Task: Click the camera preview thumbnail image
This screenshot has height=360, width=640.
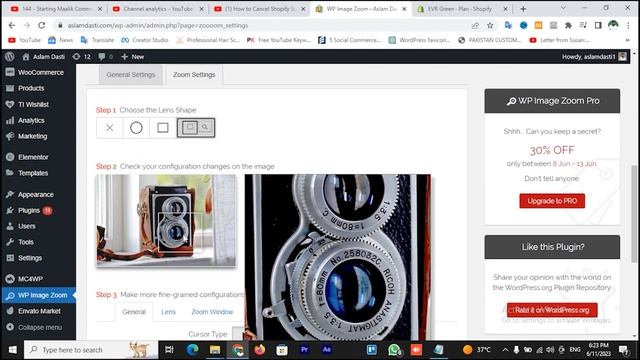Action: [x=166, y=220]
